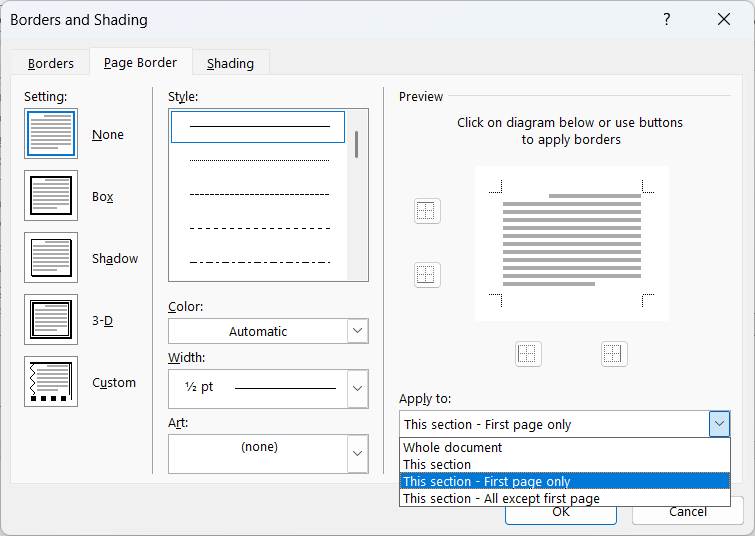This screenshot has width=755, height=536.
Task: Select the long-dashed line style
Action: (x=260, y=228)
